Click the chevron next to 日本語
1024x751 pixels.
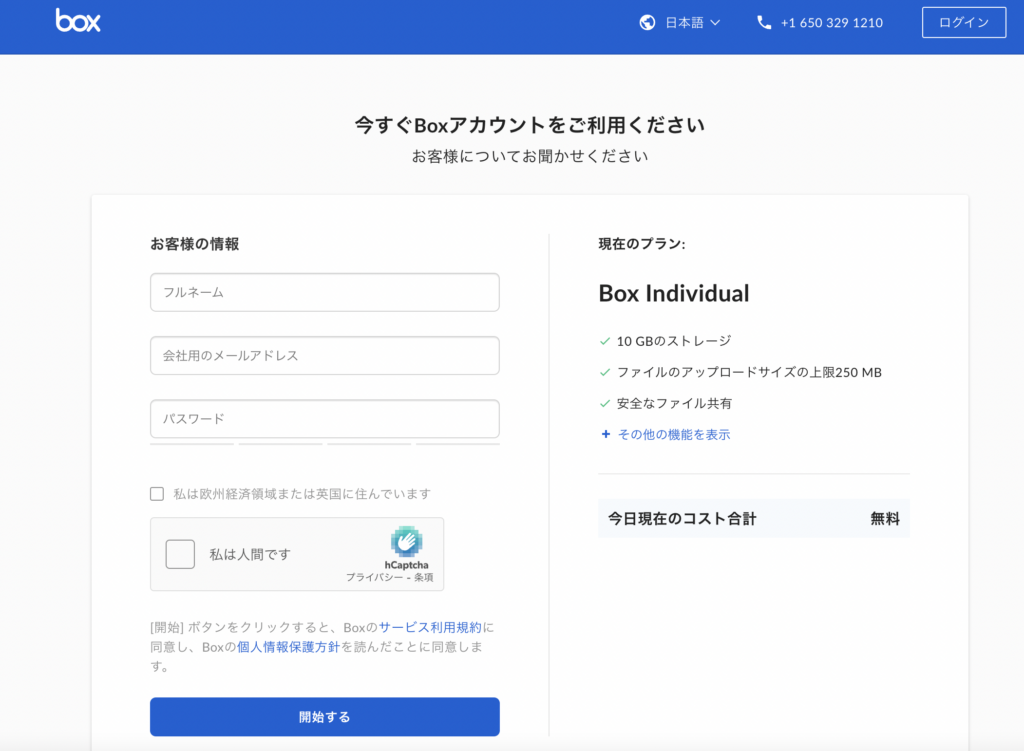click(x=715, y=23)
